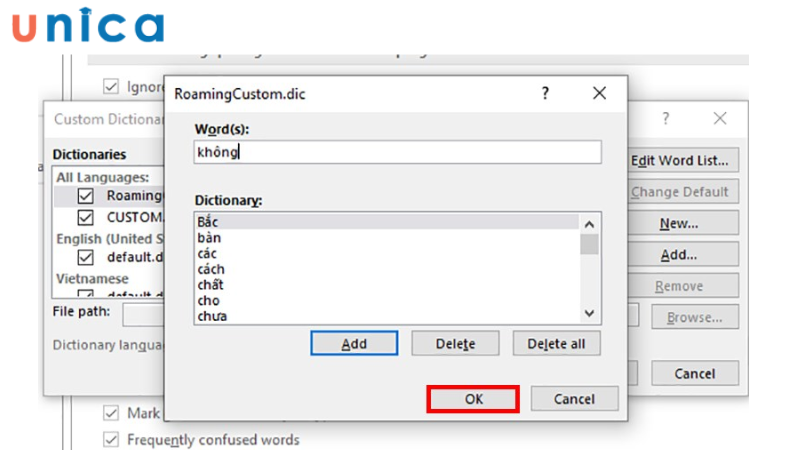Close the Custom Dictionaries window
Viewport: 800px width, 450px height.
point(720,119)
